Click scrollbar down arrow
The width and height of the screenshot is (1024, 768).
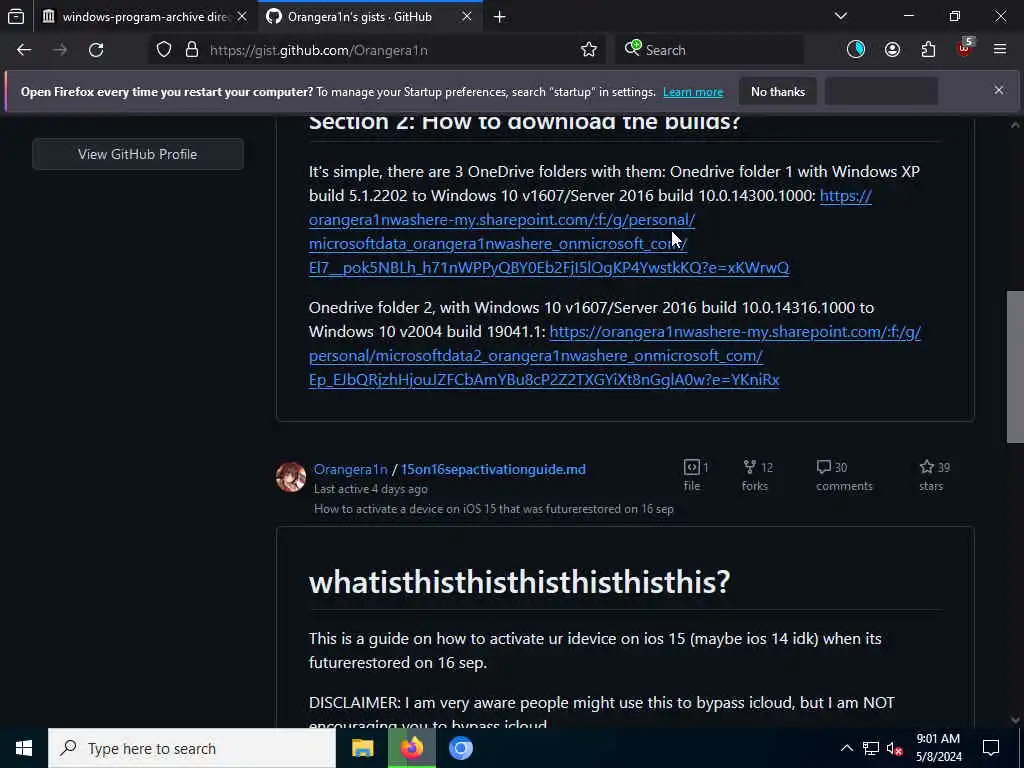tap(1015, 720)
